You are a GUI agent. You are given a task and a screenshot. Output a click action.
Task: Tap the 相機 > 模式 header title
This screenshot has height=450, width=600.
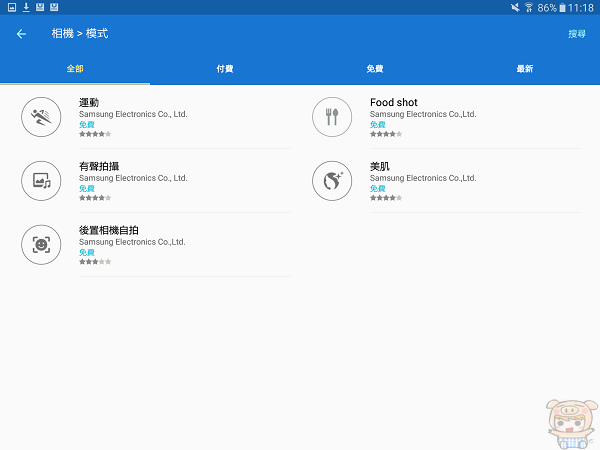click(x=80, y=34)
